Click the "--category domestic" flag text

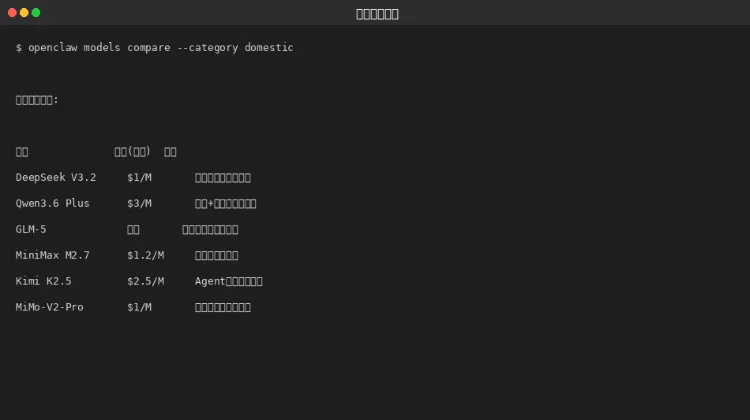[235, 47]
